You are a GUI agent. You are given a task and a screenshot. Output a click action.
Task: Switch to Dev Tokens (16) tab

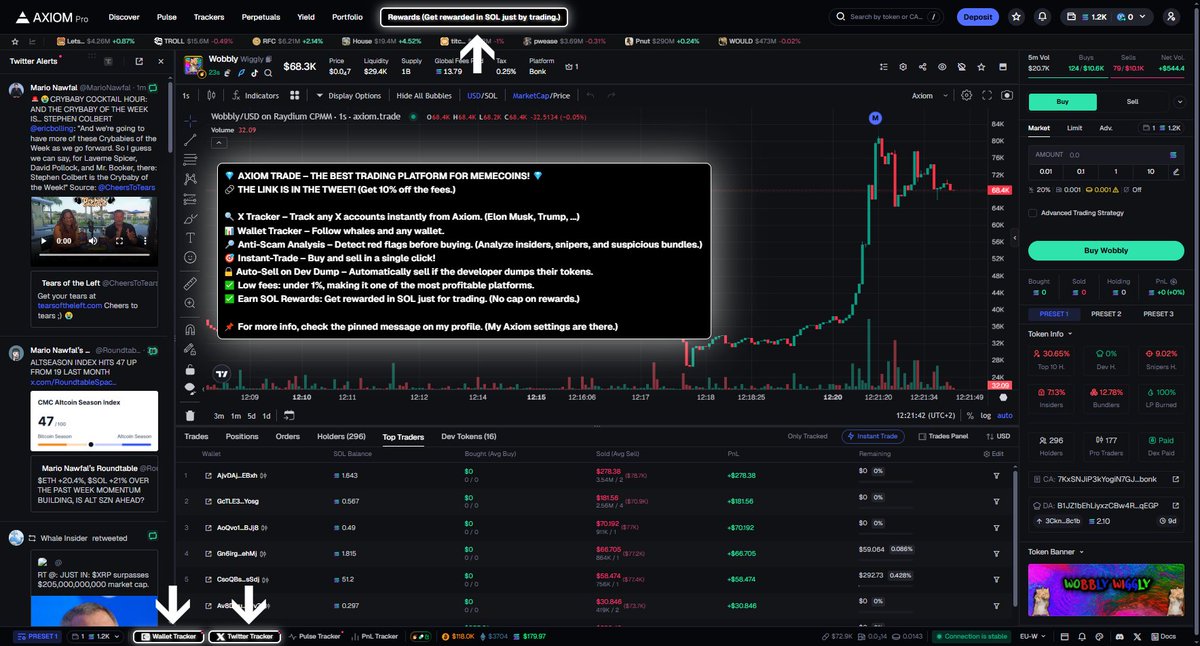469,436
